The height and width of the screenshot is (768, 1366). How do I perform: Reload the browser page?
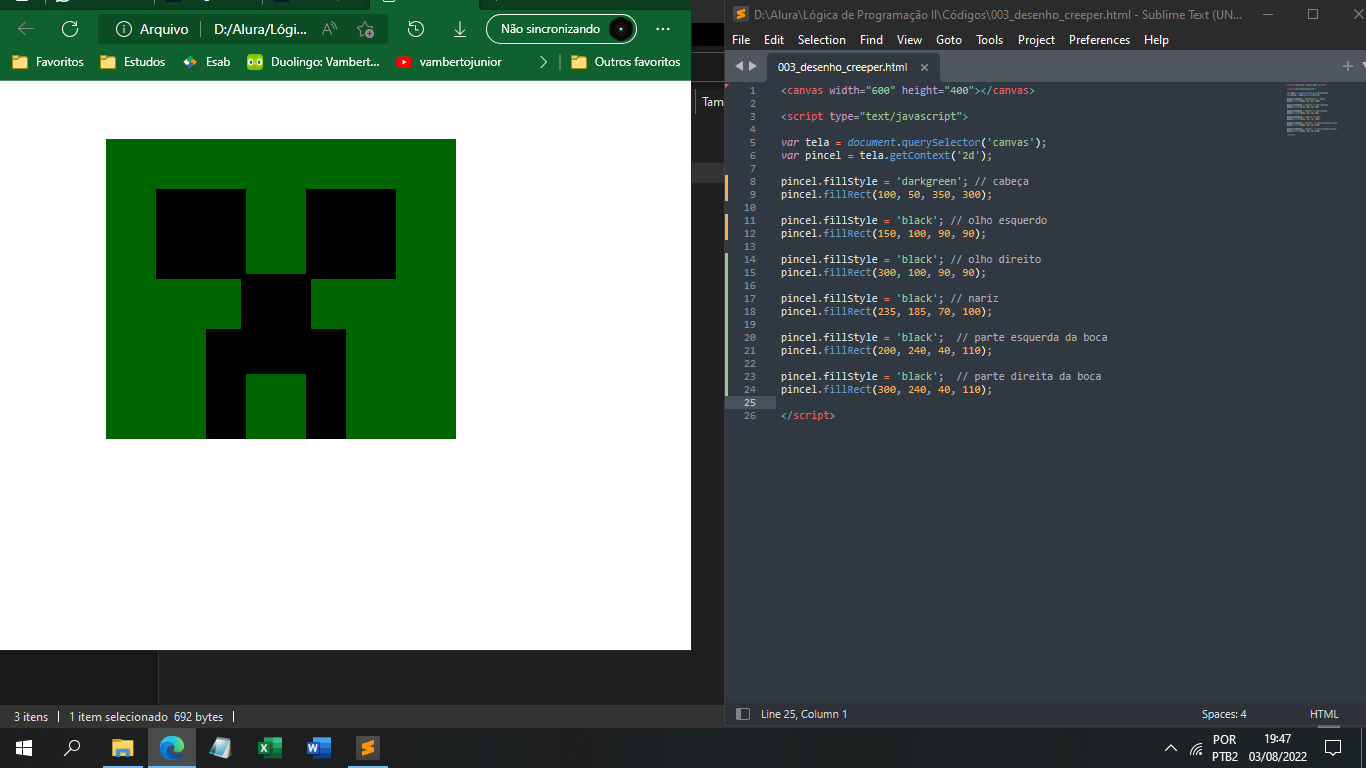pos(69,29)
